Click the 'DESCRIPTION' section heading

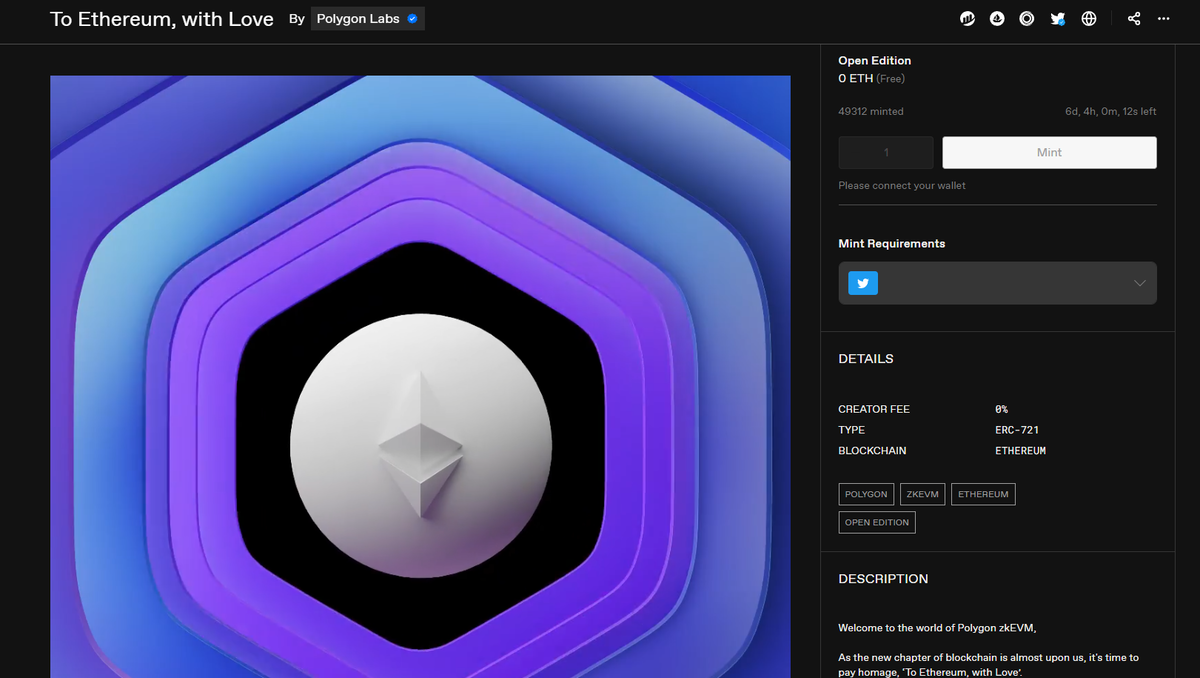(883, 579)
